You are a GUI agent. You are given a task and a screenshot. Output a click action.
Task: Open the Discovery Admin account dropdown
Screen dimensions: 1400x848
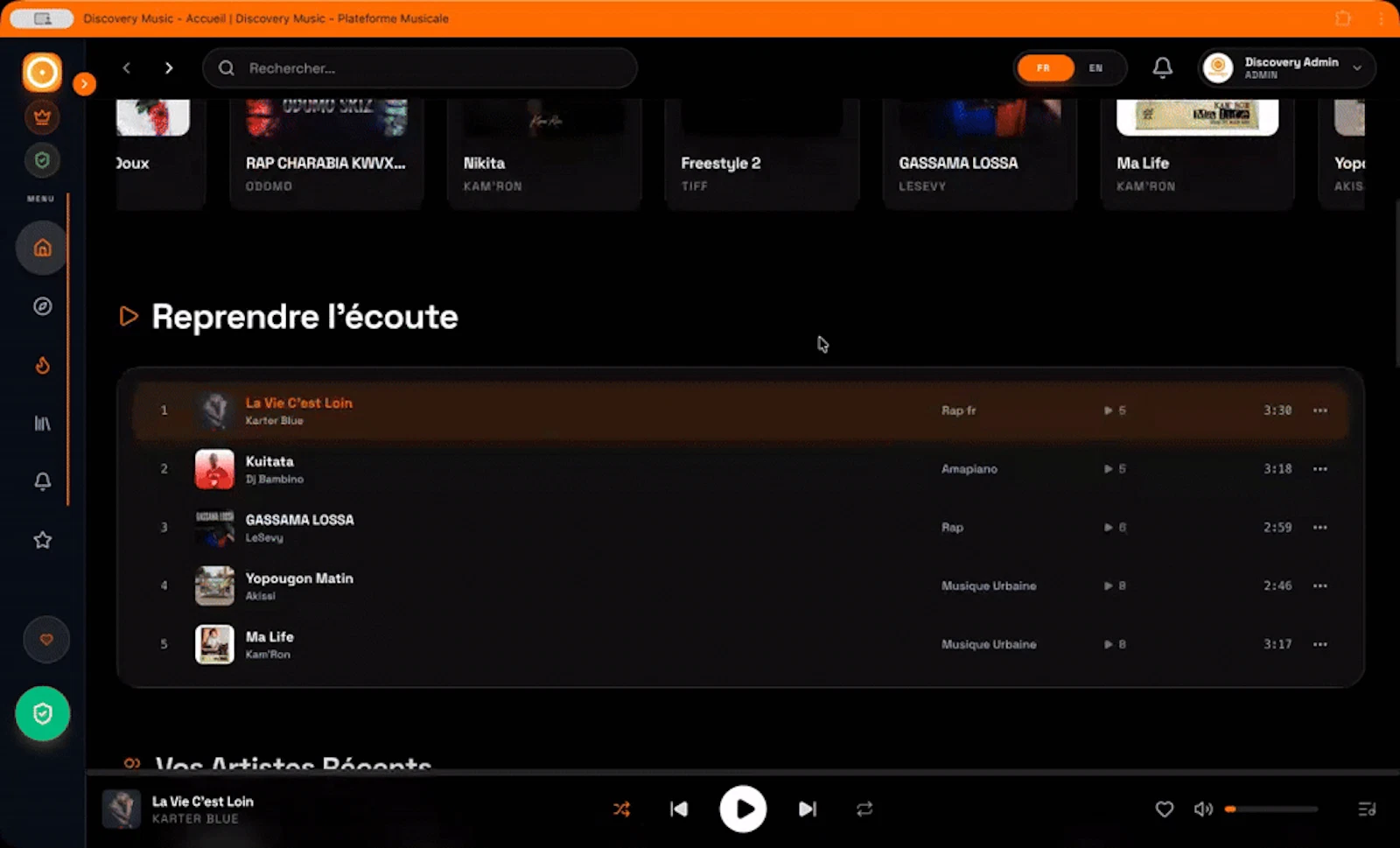(x=1286, y=68)
